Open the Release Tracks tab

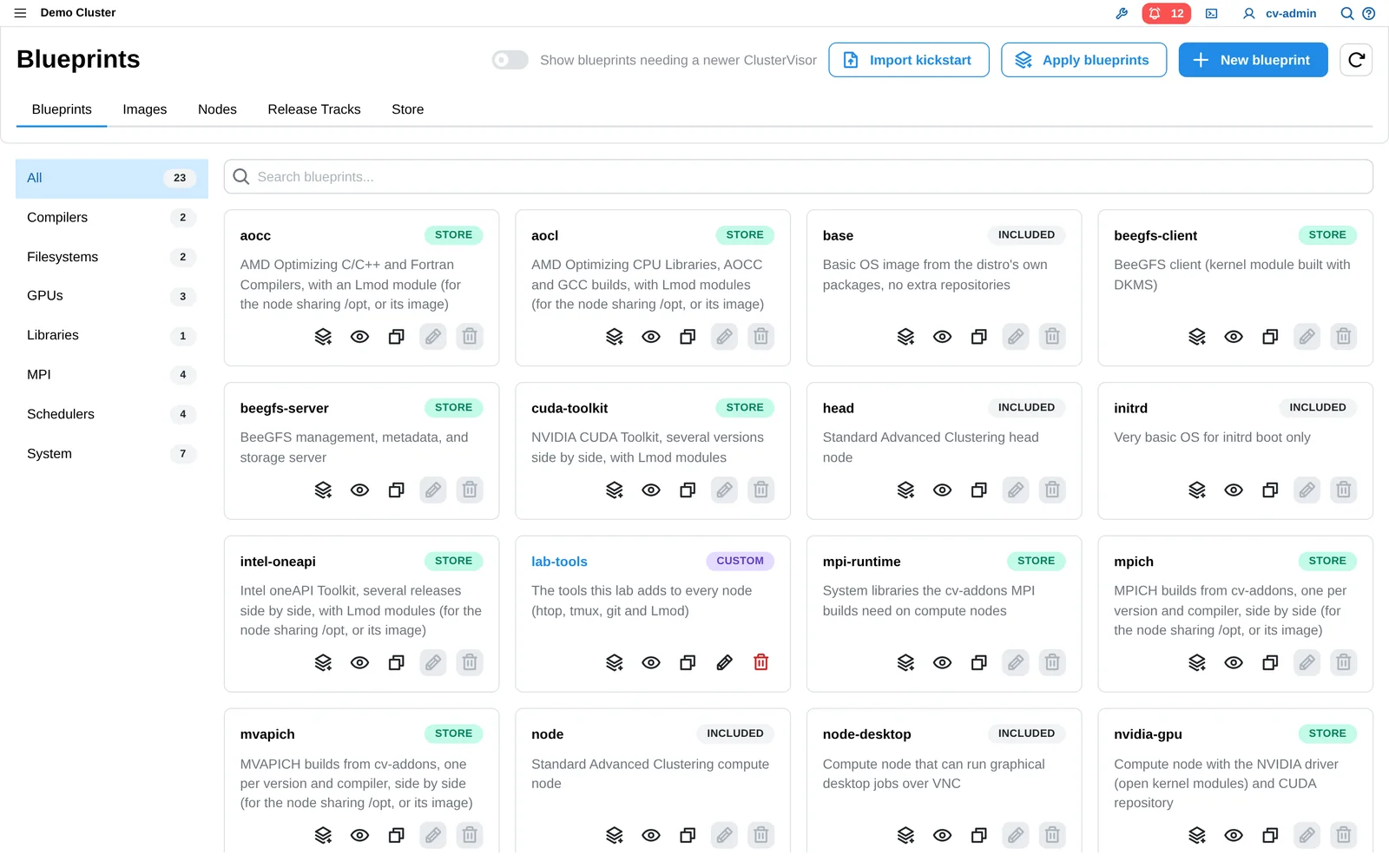(x=314, y=109)
